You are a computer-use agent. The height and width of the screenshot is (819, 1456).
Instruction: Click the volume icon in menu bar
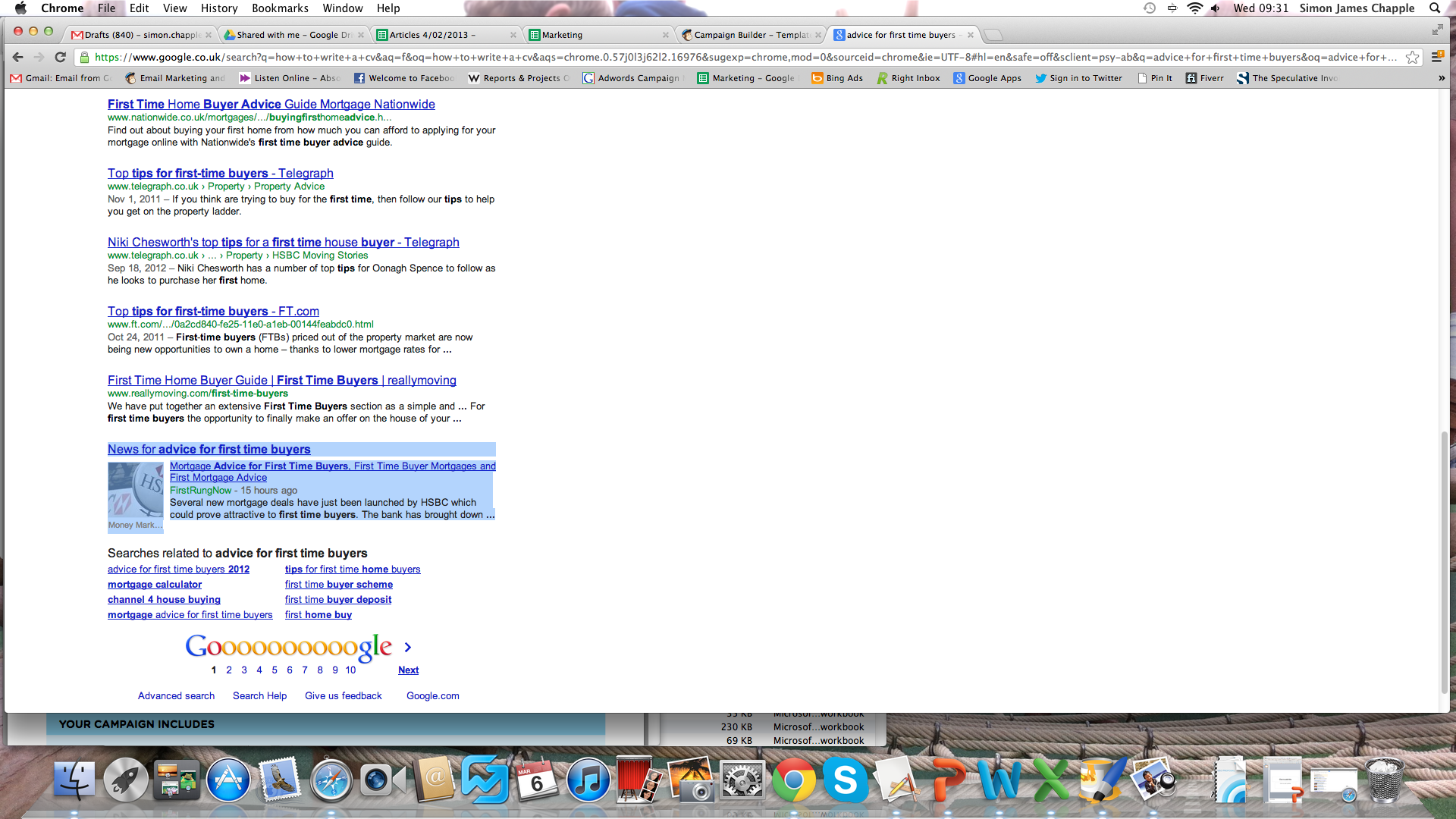coord(1216,8)
